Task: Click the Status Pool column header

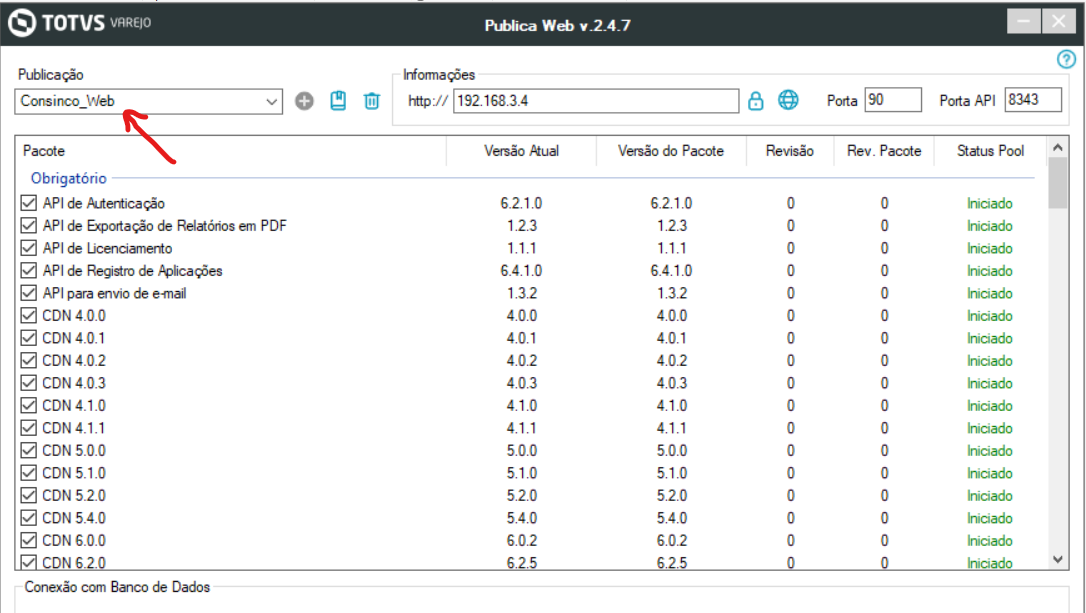Action: [x=990, y=151]
